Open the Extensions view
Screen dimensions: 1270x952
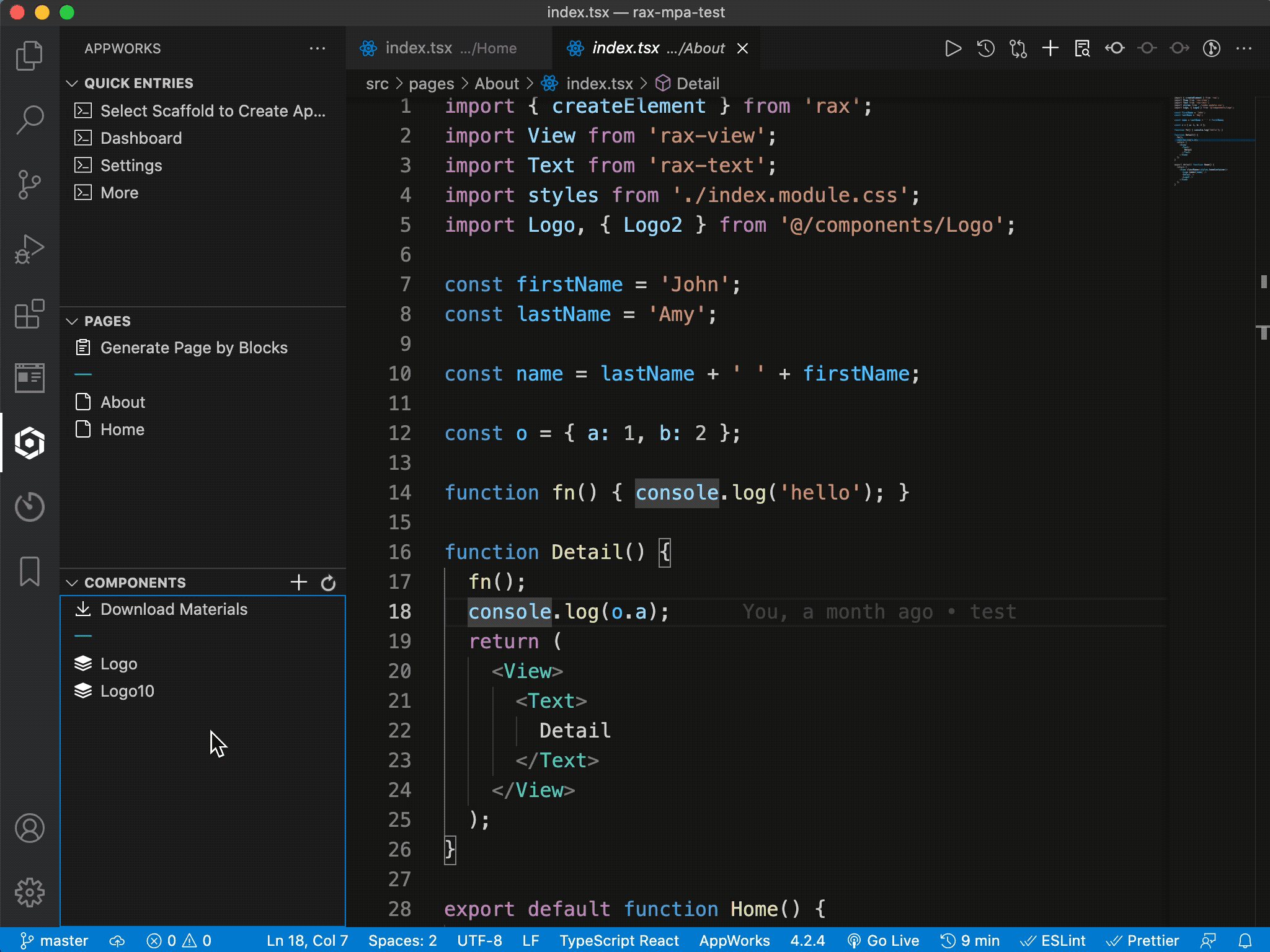point(29,314)
